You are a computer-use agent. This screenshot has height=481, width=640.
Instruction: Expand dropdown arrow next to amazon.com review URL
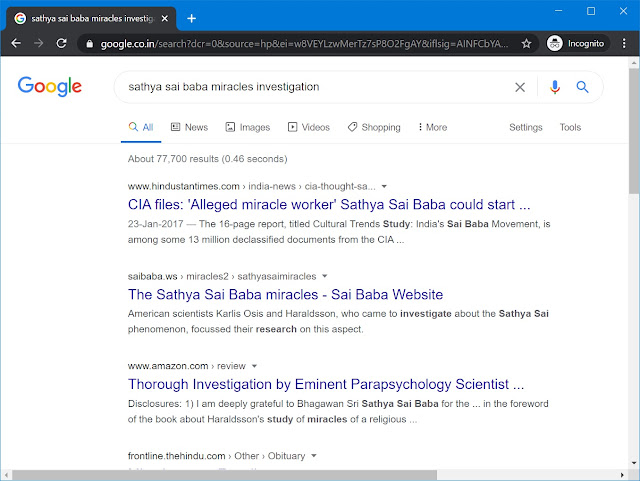pyautogui.click(x=254, y=366)
